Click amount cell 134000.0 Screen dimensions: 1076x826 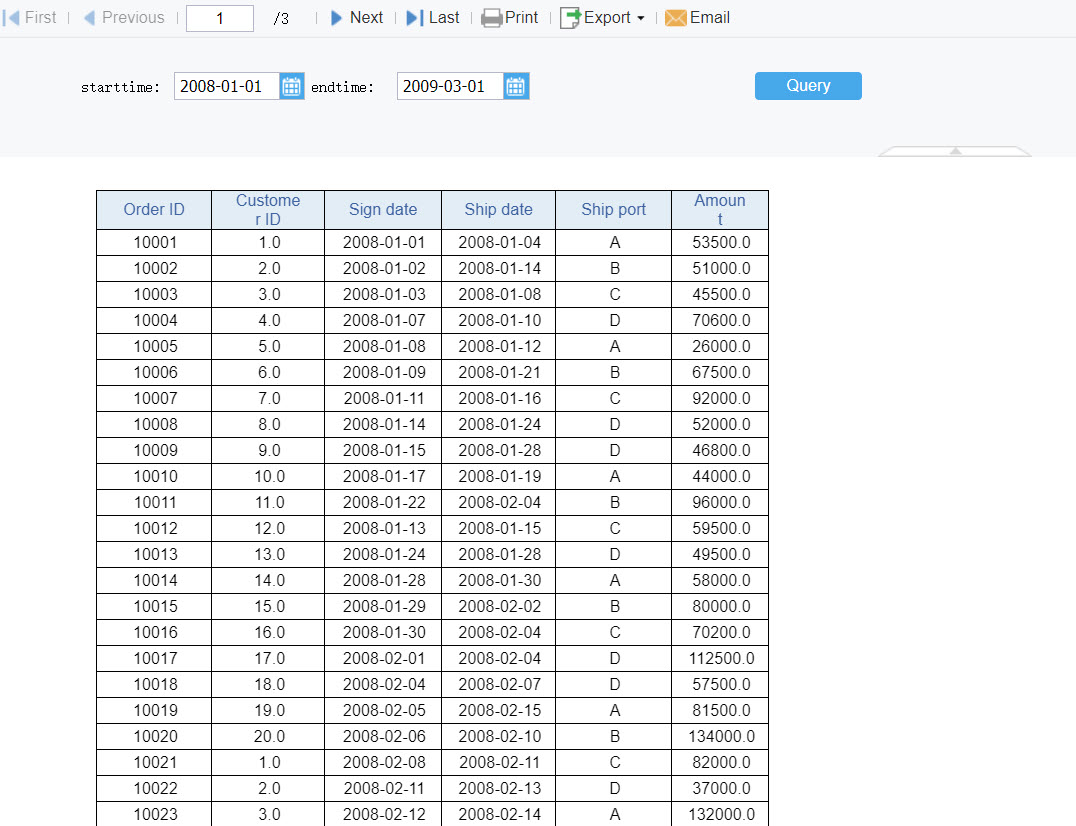pos(721,736)
